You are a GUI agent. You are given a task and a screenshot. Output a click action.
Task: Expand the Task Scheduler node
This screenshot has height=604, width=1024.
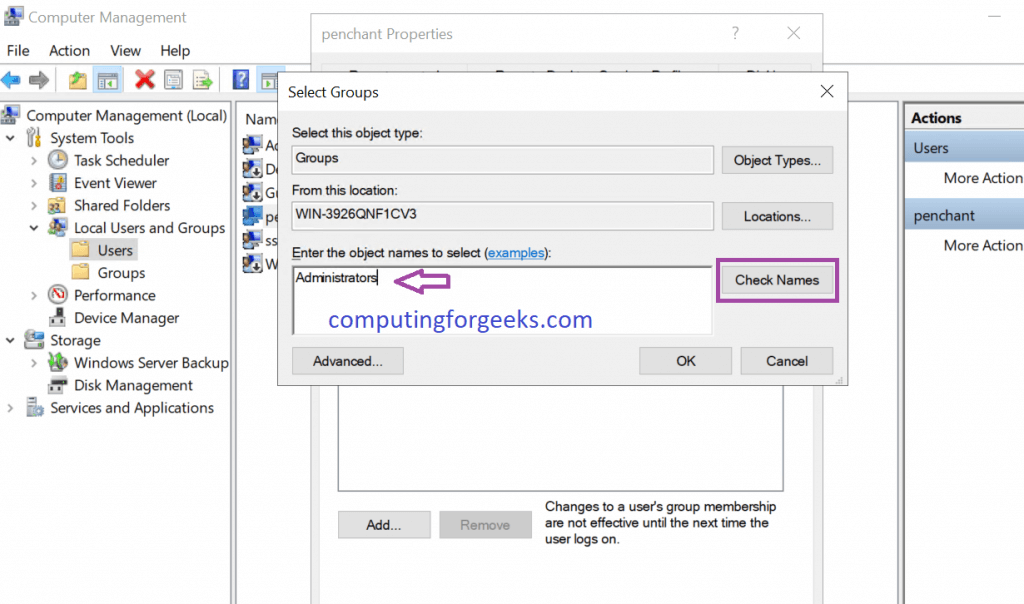tap(35, 160)
